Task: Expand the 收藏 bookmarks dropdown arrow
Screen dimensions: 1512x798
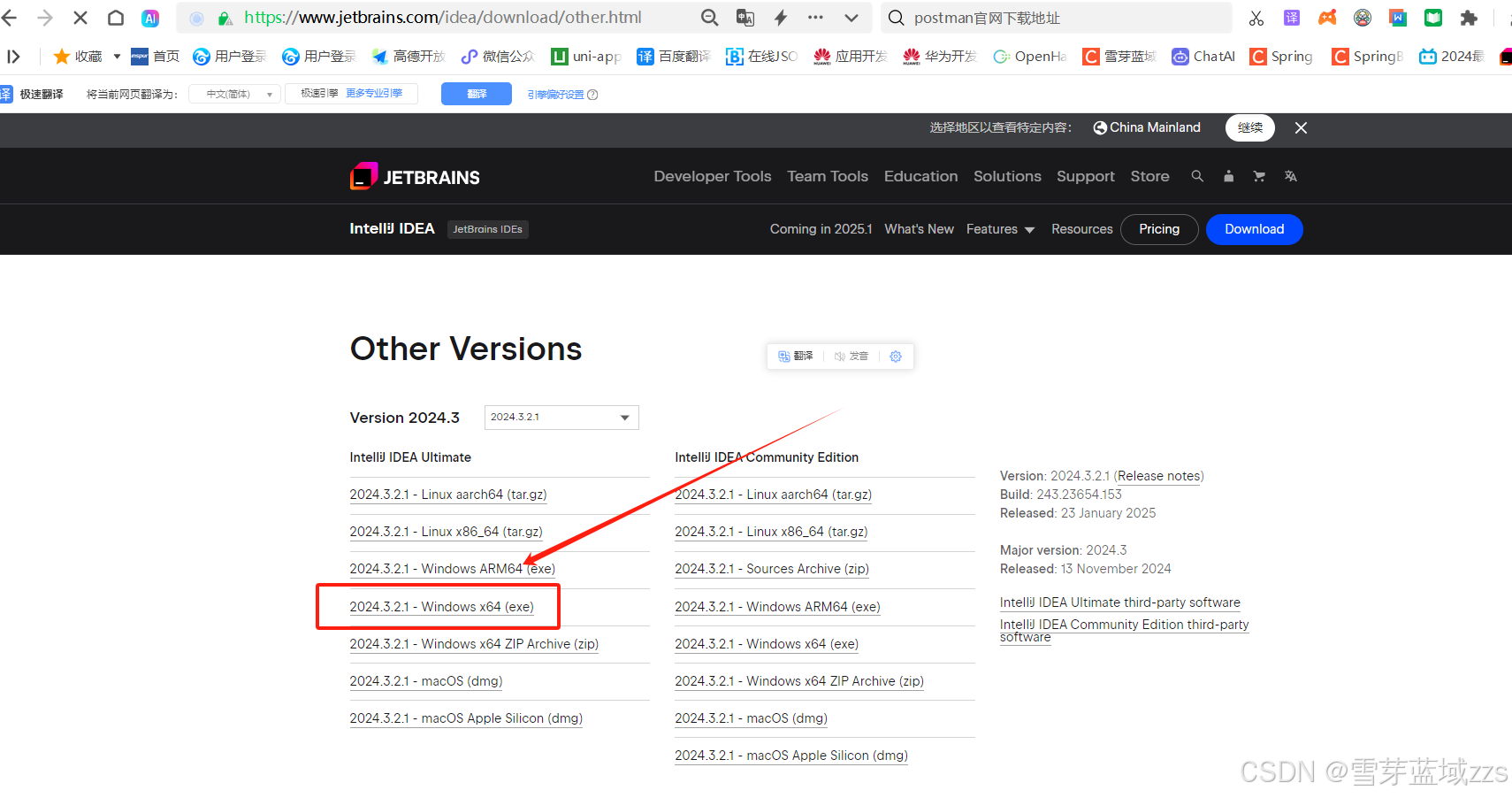Action: coord(117,57)
